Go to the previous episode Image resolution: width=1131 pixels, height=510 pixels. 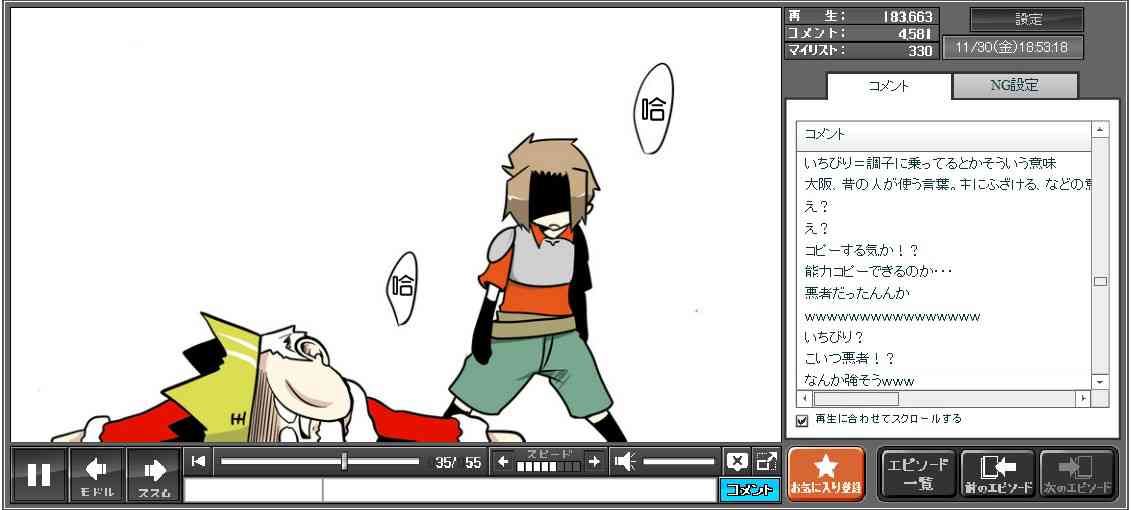[998, 474]
